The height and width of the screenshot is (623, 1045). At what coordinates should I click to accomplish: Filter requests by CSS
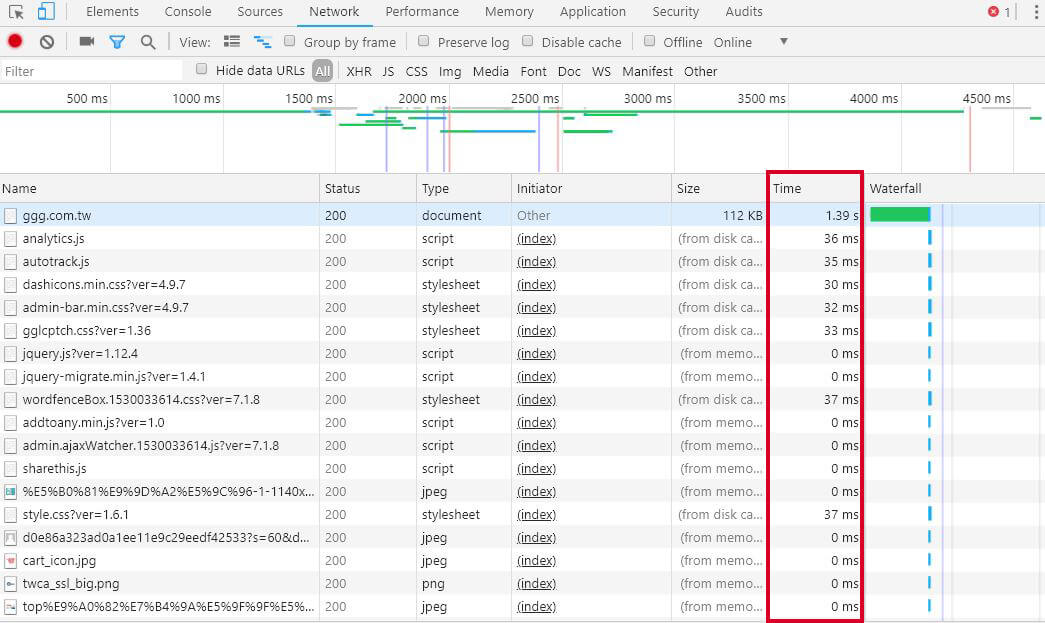[417, 71]
